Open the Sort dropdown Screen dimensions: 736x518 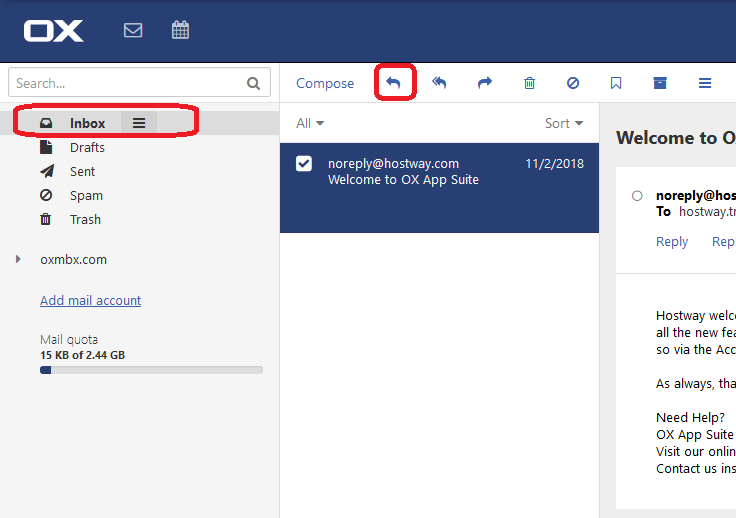[x=564, y=123]
